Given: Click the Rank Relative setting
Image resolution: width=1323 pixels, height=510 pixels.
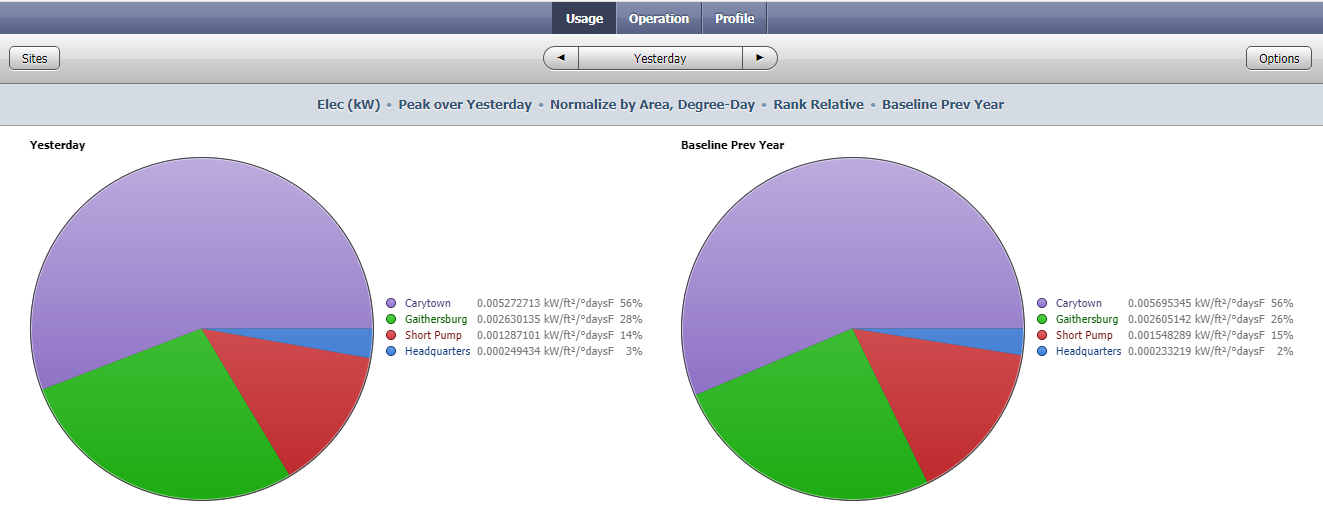Looking at the screenshot, I should [x=818, y=104].
